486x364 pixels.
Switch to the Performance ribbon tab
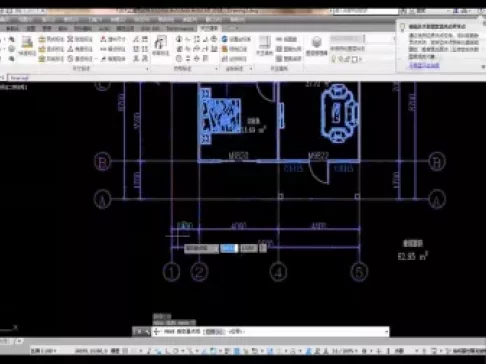click(180, 29)
